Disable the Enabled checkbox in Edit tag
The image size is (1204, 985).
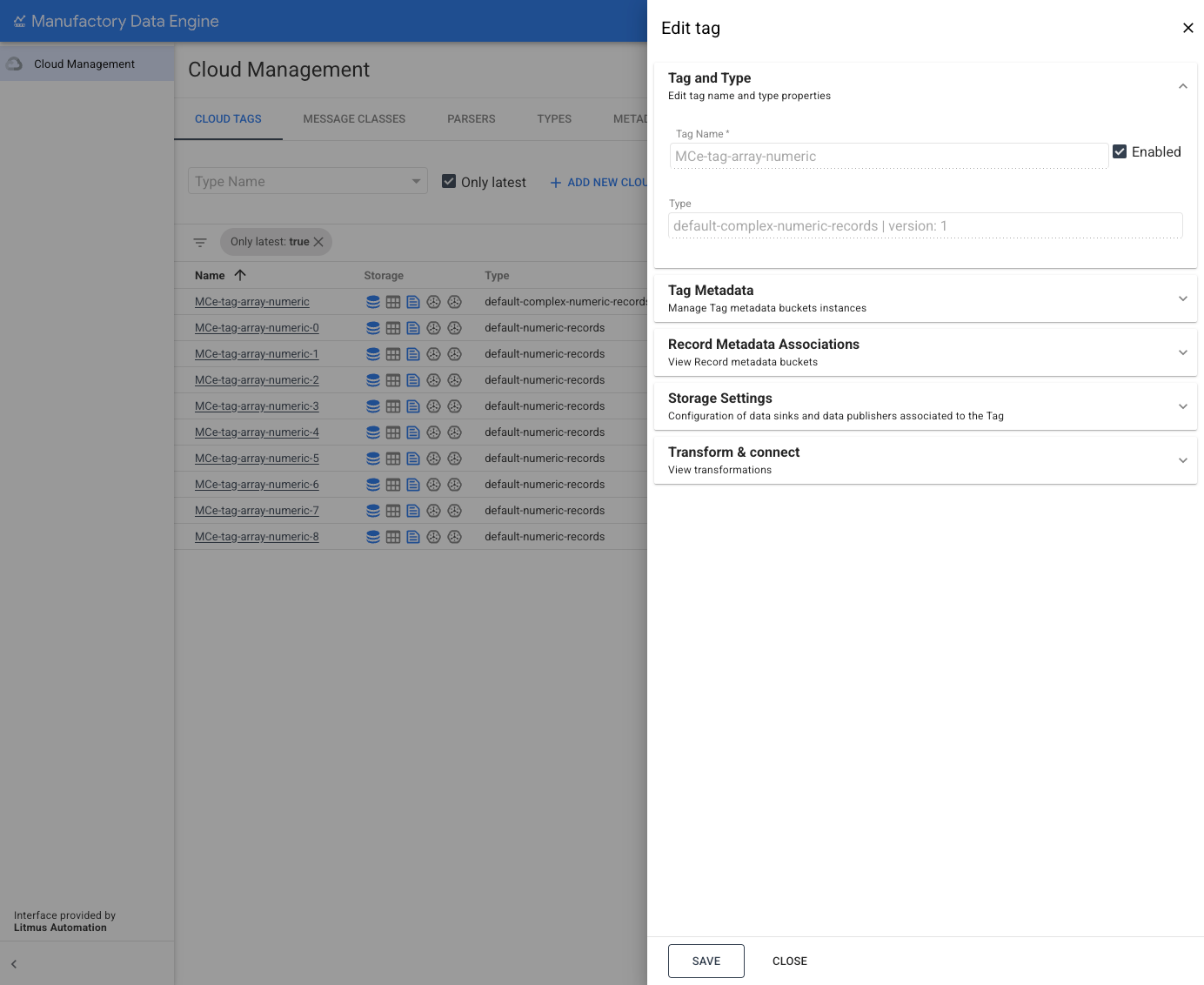[1120, 151]
